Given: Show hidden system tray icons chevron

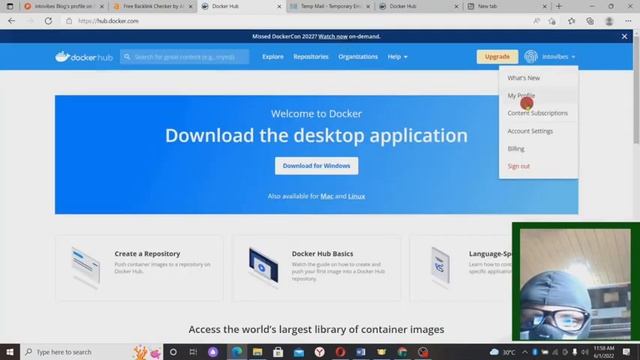Looking at the screenshot, I should (524, 352).
